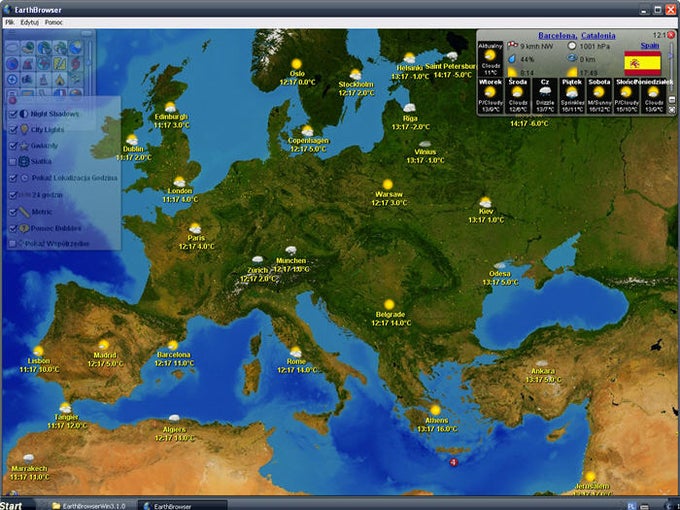Select the Środa forecast tile

(x=517, y=95)
